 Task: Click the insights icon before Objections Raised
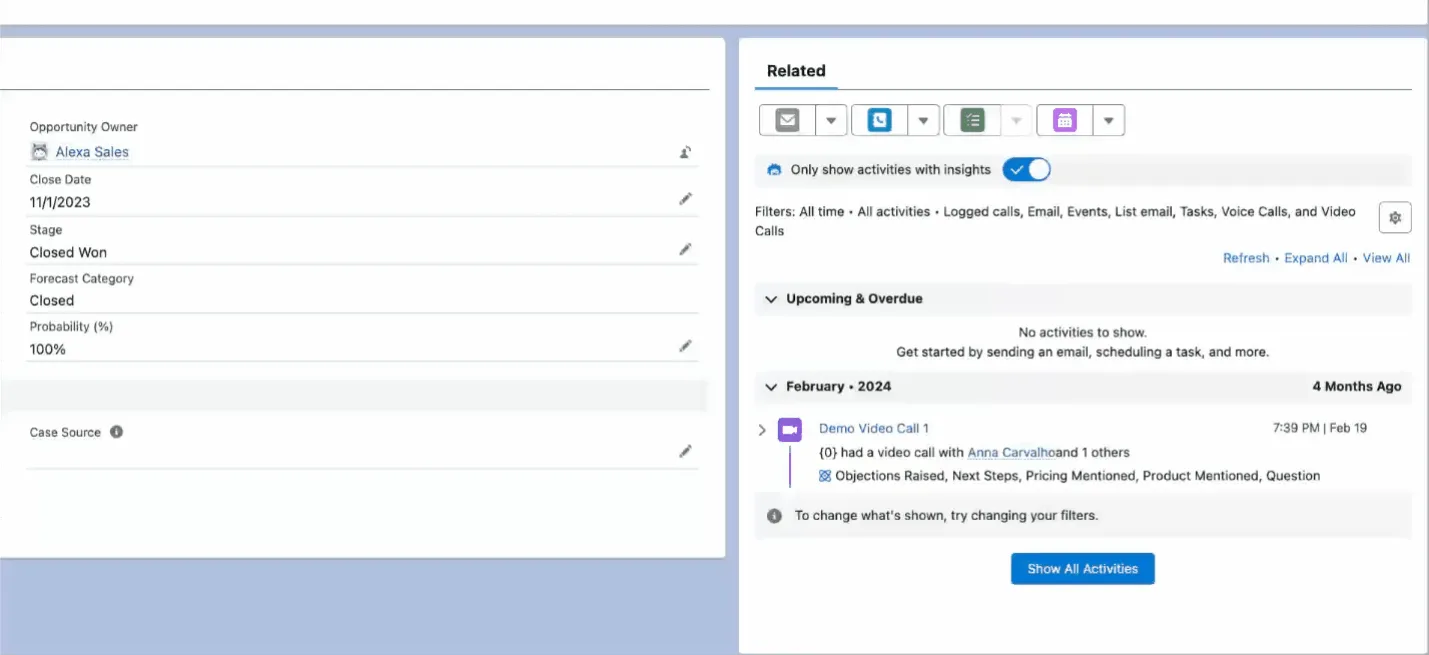825,476
